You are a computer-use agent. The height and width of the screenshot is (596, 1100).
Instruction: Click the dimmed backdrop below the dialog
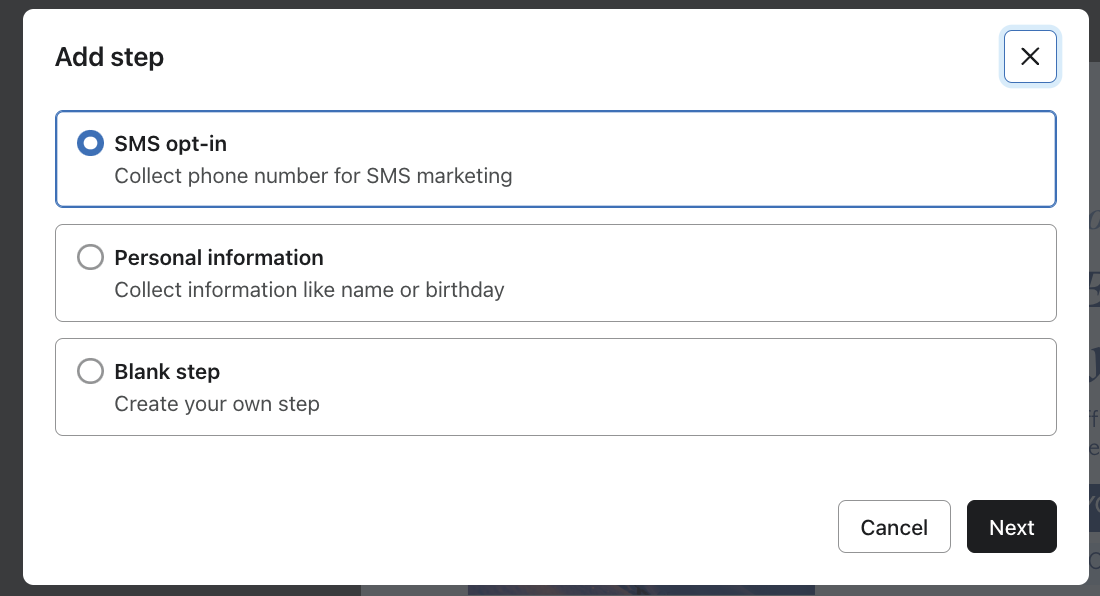pyautogui.click(x=200, y=591)
